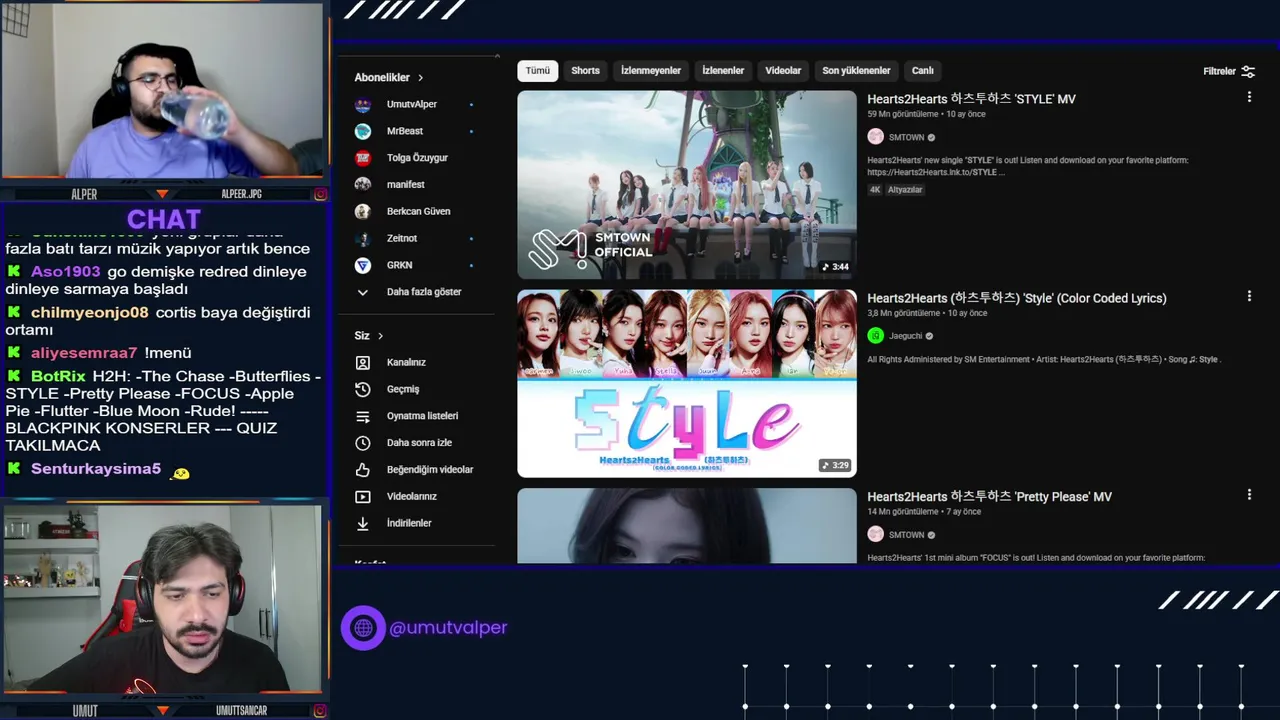Viewport: 1280px width, 720px height.
Task: Click Instagram icon beside ALPEER.JPG
Action: click(320, 194)
